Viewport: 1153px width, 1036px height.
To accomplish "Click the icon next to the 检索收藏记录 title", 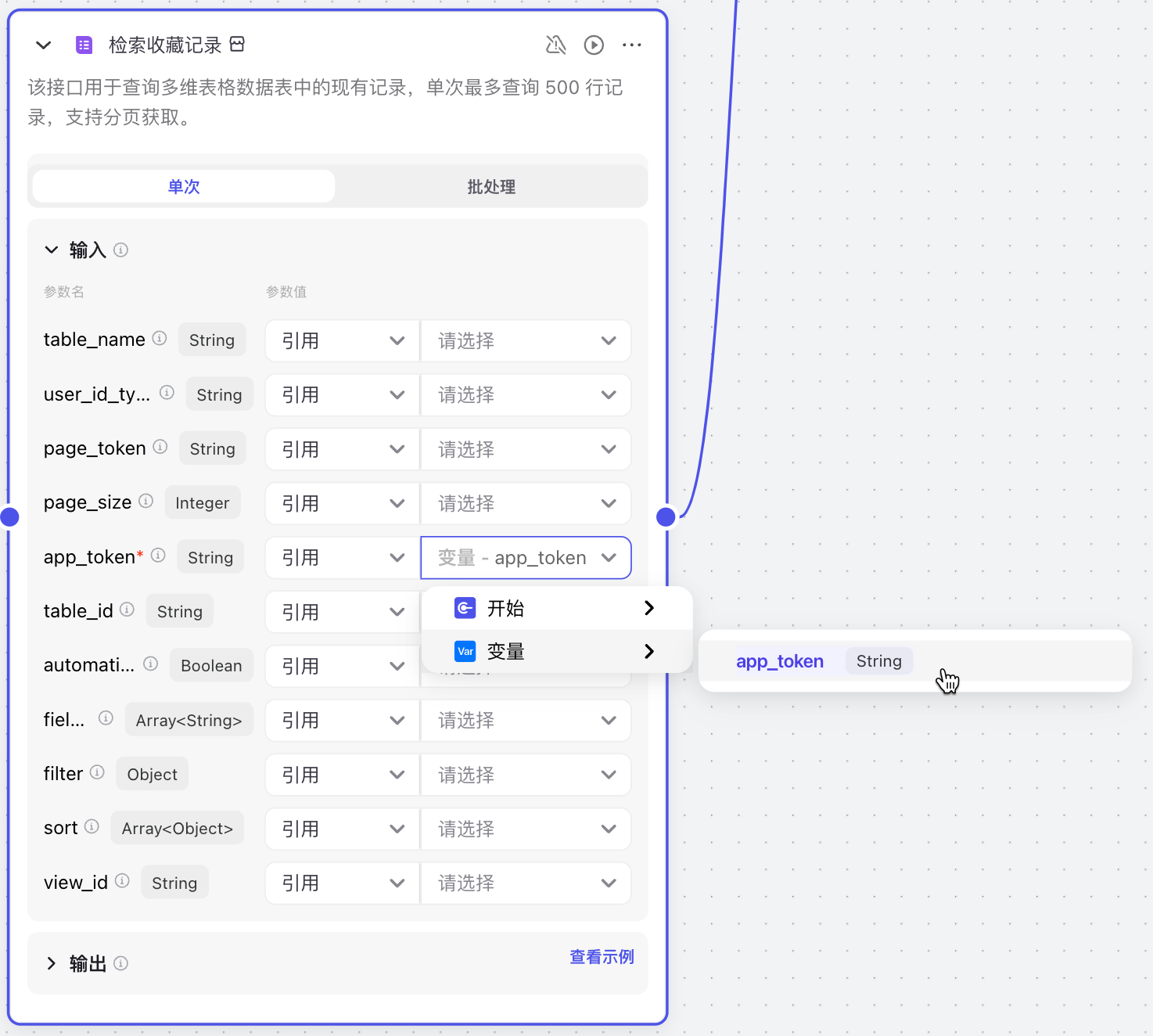I will click(237, 45).
